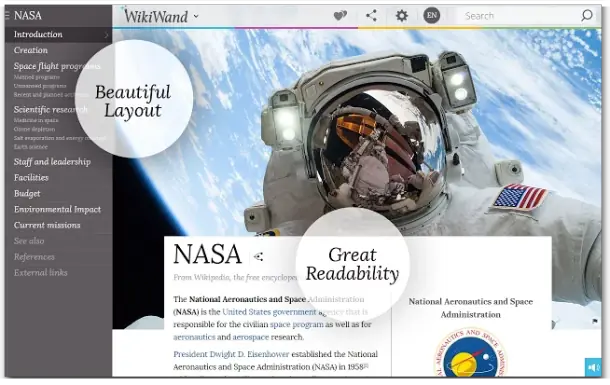Select Medicine in space subsection
The width and height of the screenshot is (610, 385).
click(36, 121)
